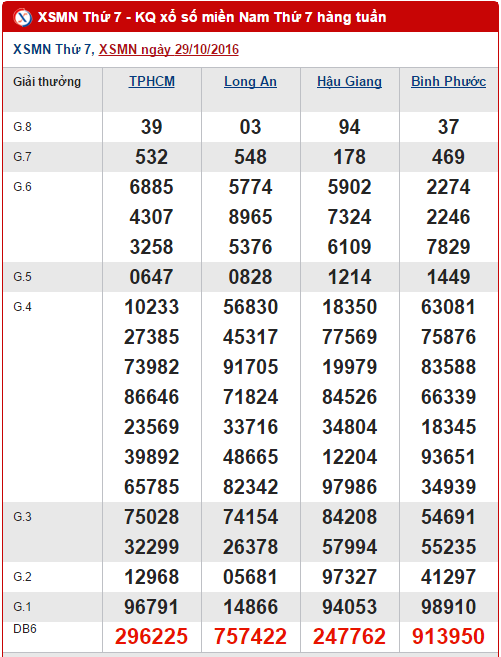
Task: Open the Hậu Giang province link
Action: (x=349, y=81)
